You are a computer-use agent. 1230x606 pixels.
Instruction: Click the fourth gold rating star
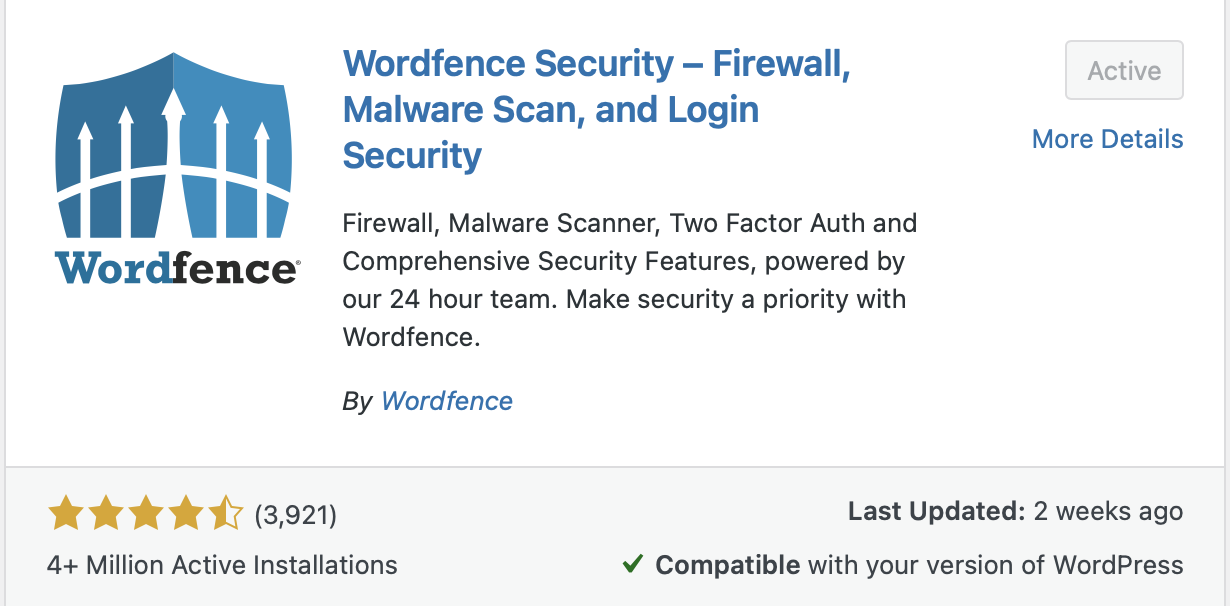(x=186, y=515)
